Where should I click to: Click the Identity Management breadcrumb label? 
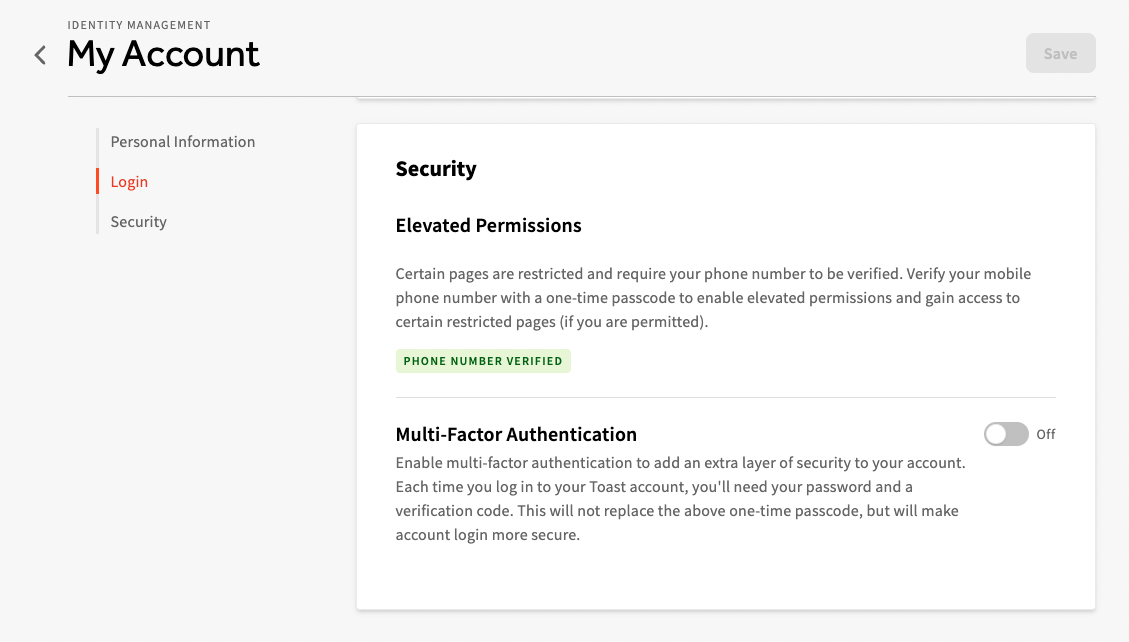pyautogui.click(x=138, y=24)
